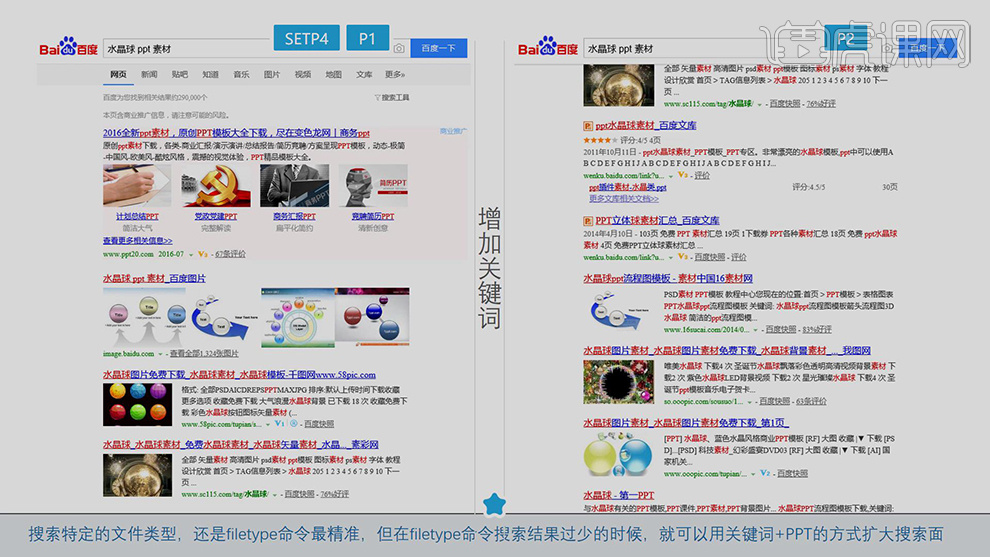Click the Baidu logo in the right page
Viewport: 990px width, 557px height.
pos(547,47)
